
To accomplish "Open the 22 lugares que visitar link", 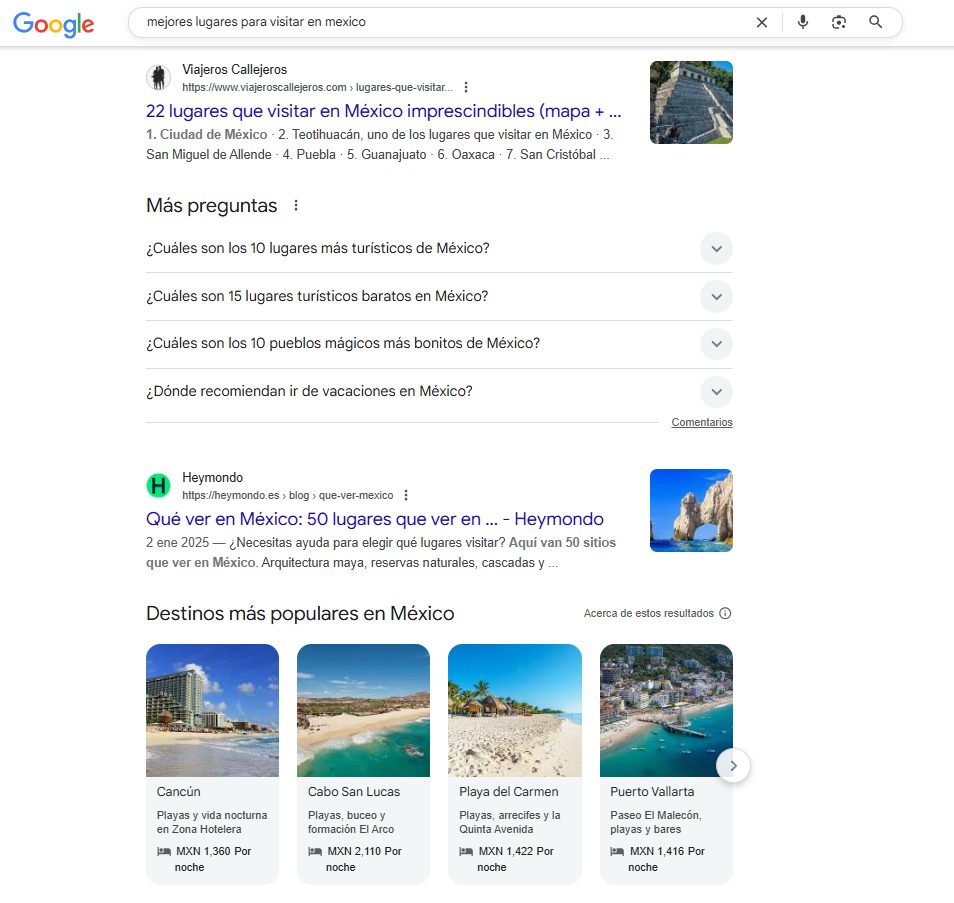I will 383,111.
